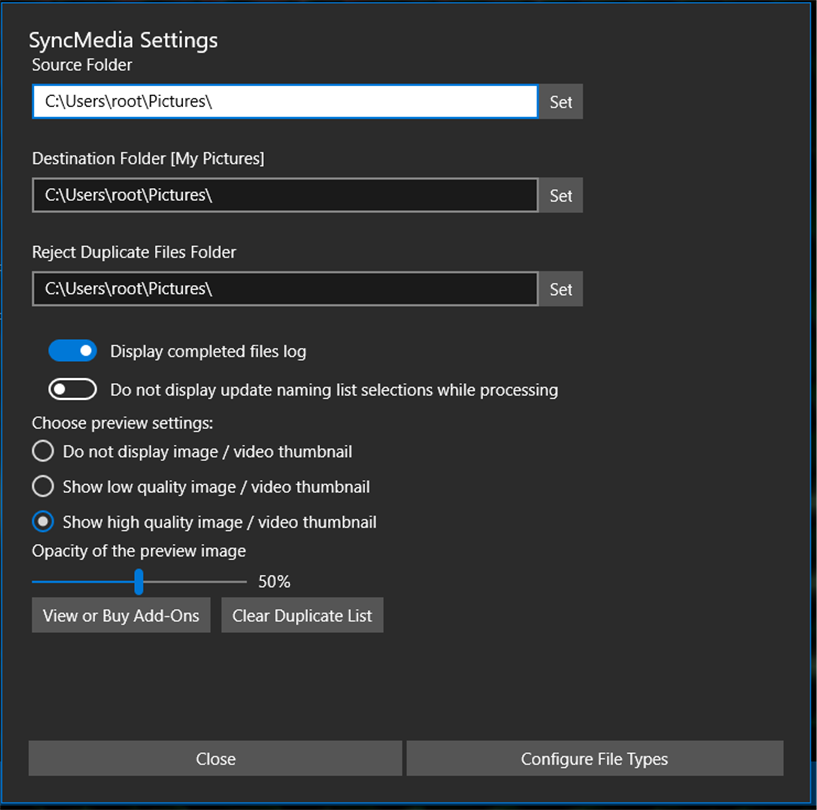Click the preview opacity slider handle
The image size is (817, 810).
pyautogui.click(x=139, y=581)
